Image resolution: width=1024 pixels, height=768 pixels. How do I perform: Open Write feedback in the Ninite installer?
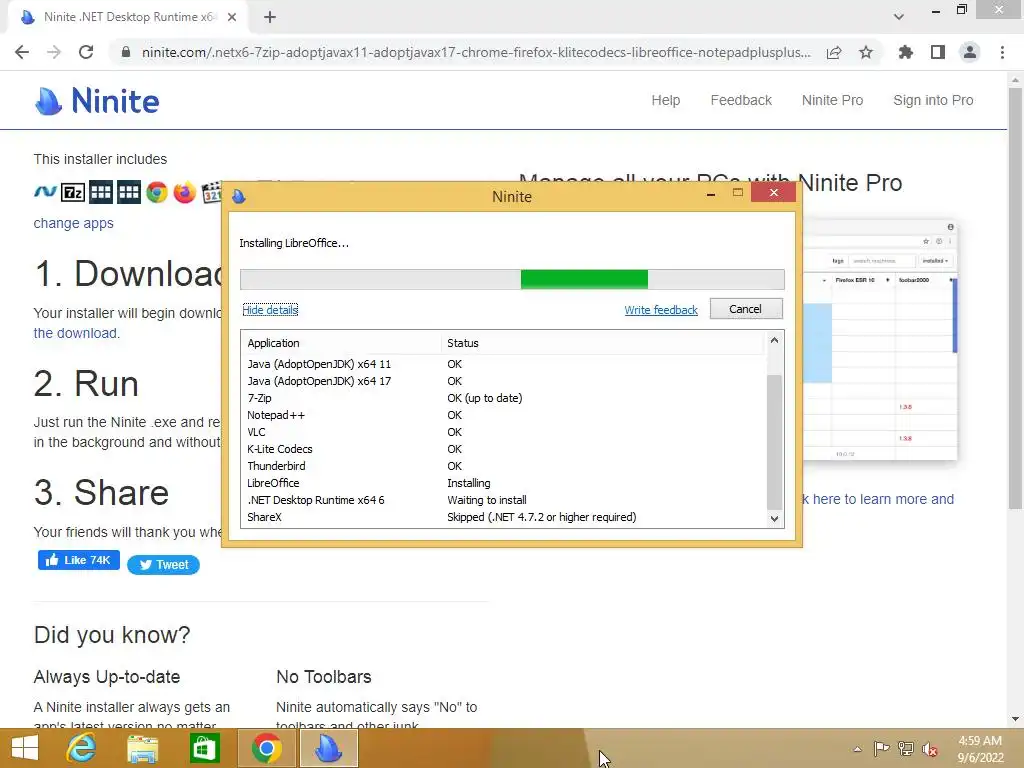click(x=661, y=310)
